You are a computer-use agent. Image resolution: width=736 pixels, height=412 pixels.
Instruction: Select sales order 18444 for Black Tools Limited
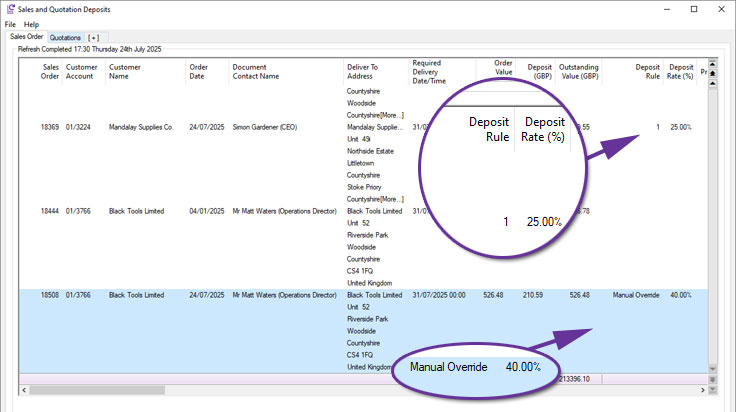[51, 211]
